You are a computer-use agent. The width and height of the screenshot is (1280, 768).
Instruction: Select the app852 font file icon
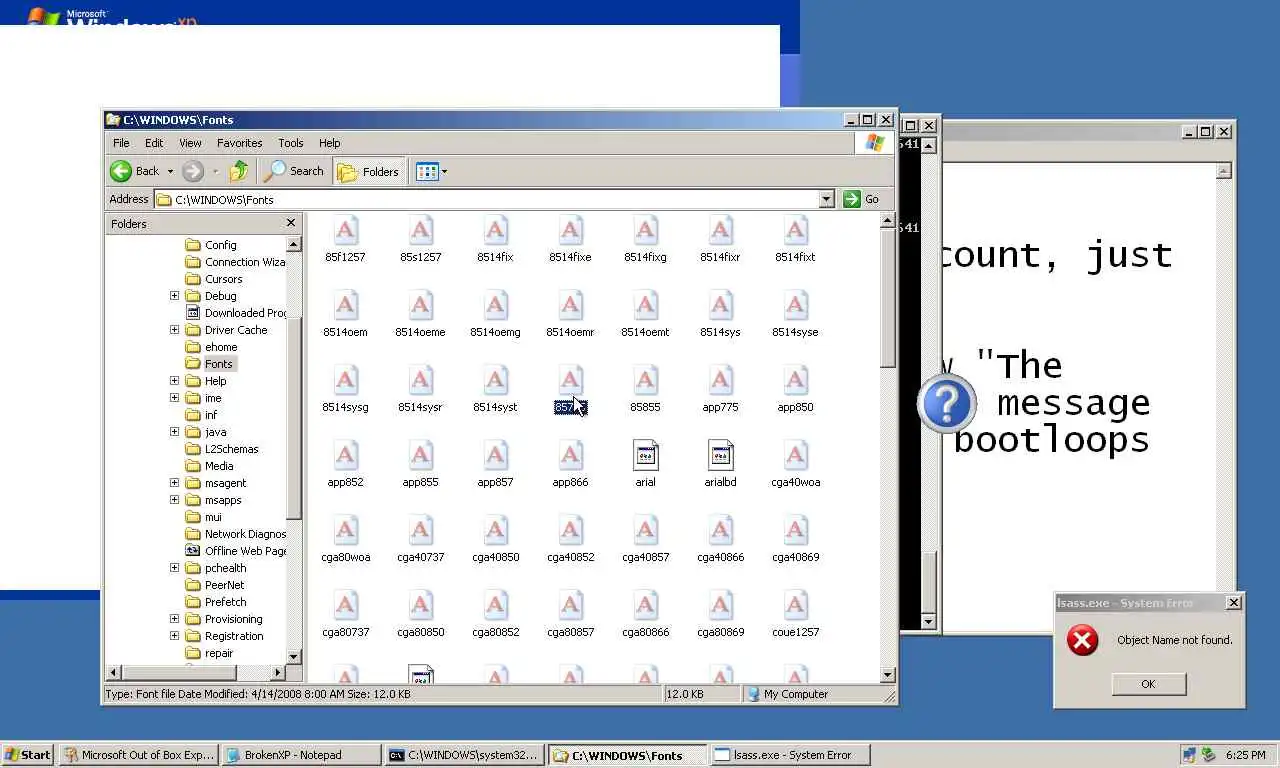pyautogui.click(x=345, y=464)
